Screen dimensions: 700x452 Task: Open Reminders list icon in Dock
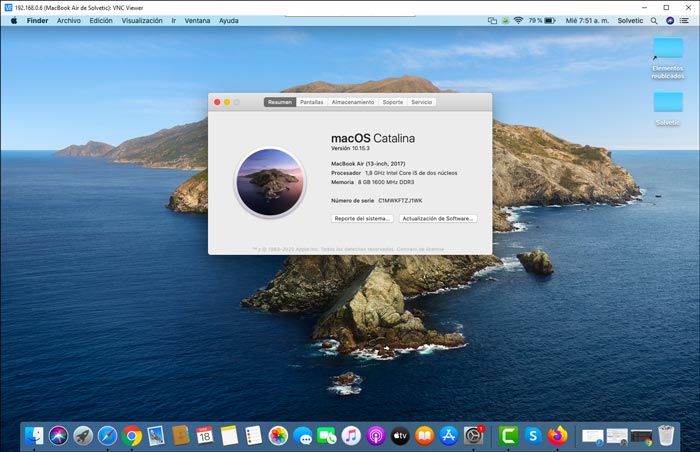pyautogui.click(x=254, y=435)
